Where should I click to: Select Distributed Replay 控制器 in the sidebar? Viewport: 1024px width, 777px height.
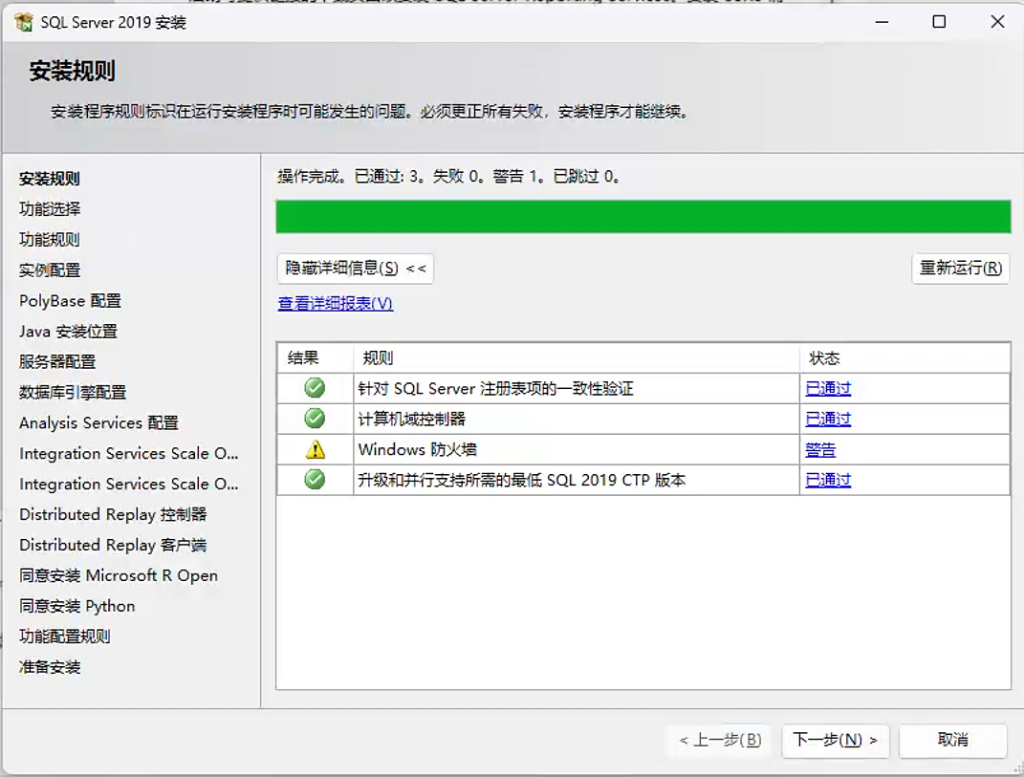(113, 515)
